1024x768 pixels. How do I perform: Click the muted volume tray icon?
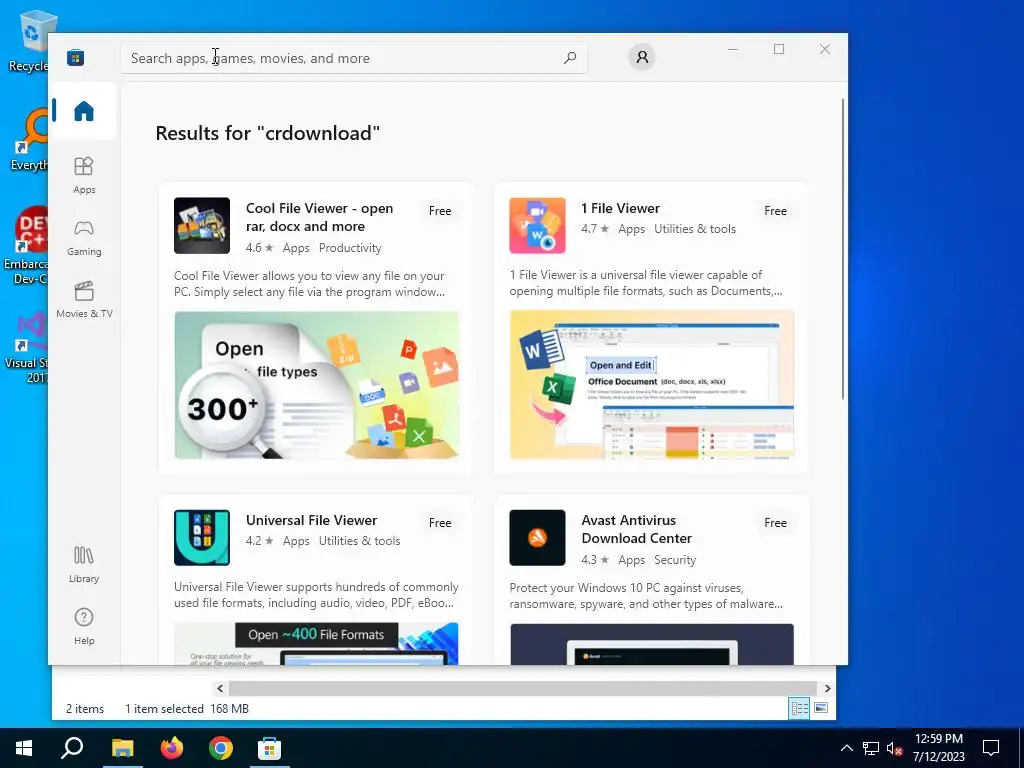coord(894,748)
